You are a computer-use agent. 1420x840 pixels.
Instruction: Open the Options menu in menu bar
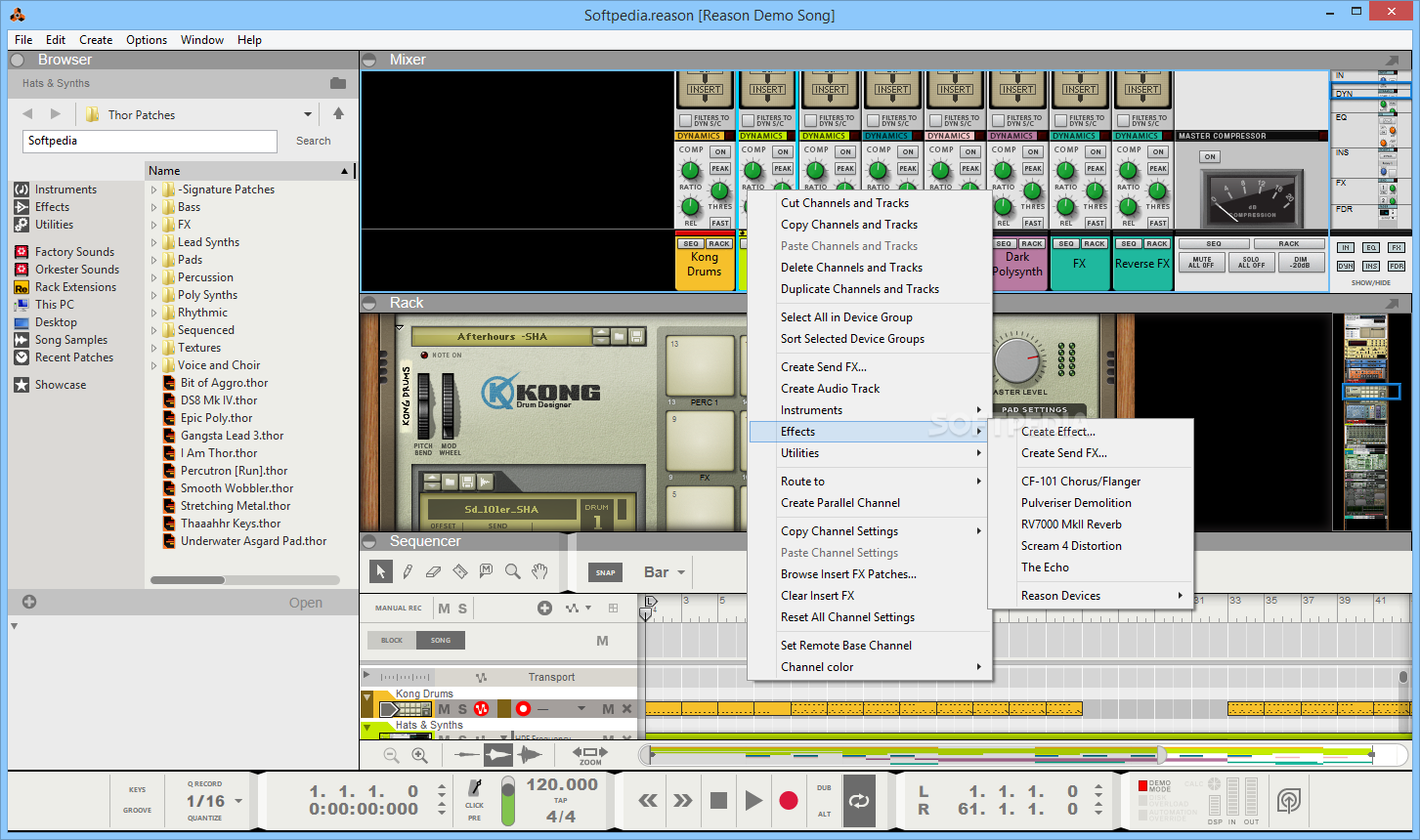coord(147,40)
